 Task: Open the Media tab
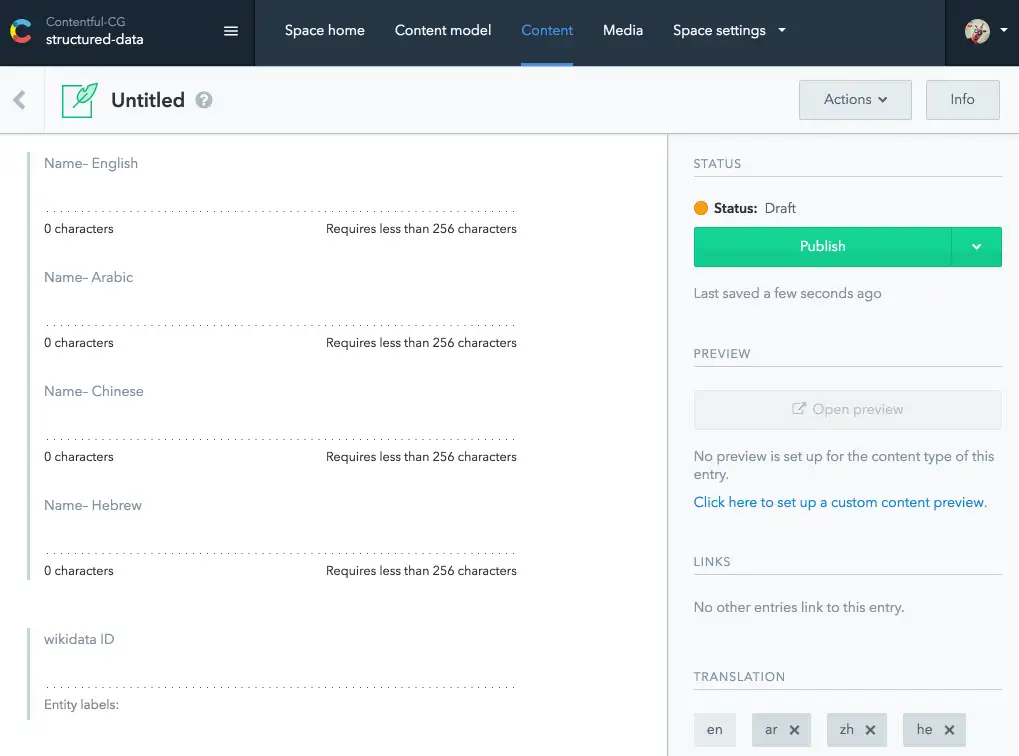623,31
